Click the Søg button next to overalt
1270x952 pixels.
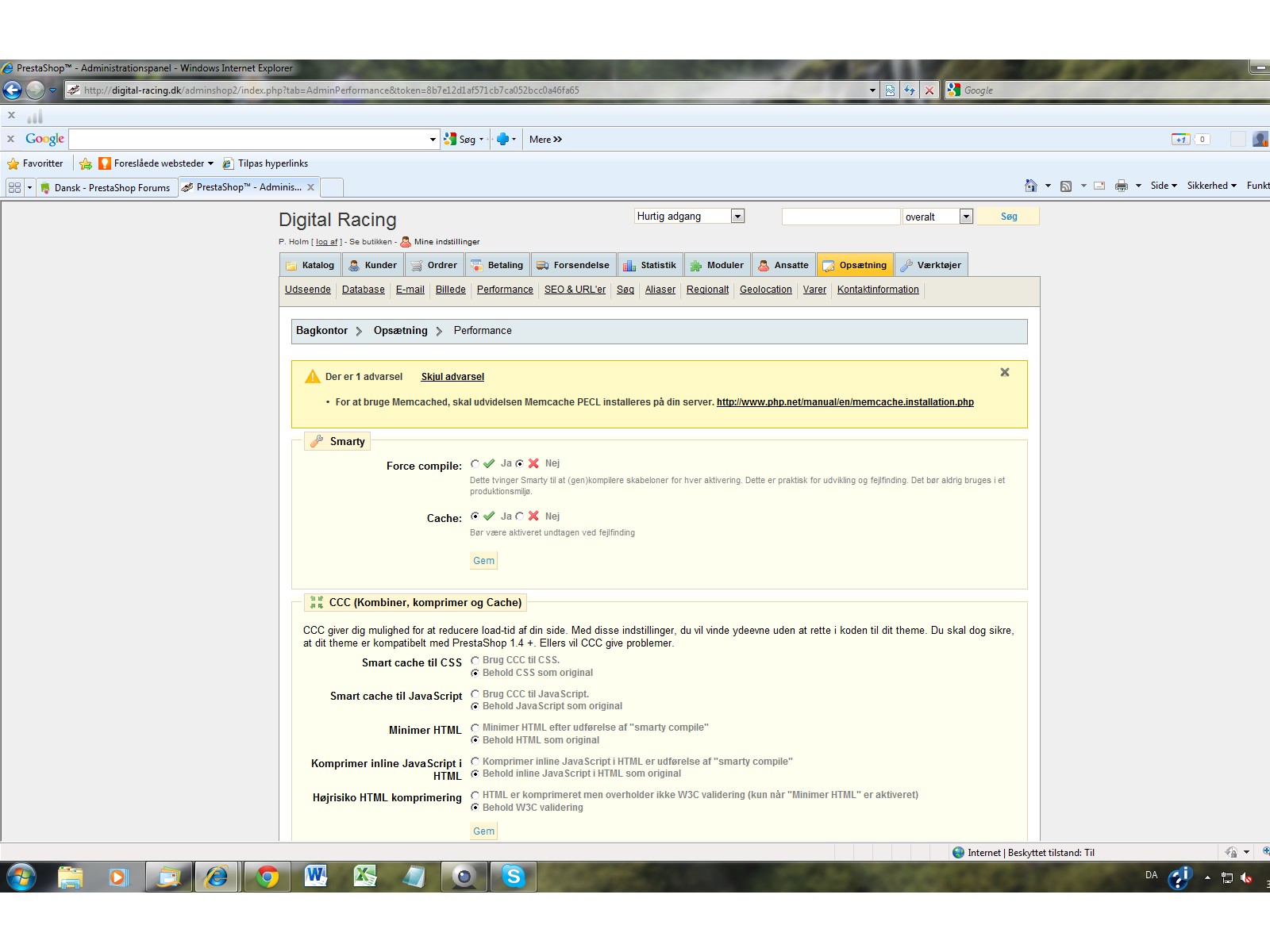click(x=1008, y=216)
